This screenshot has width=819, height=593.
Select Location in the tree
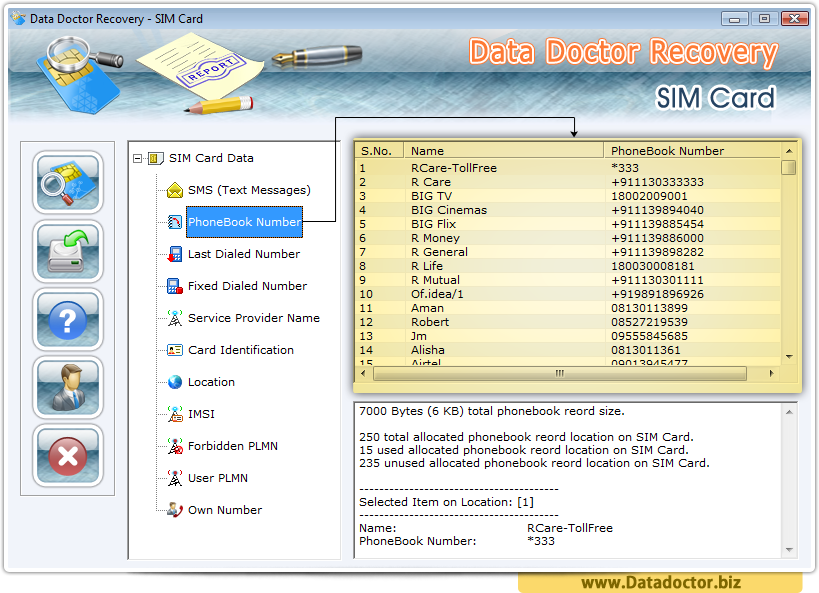pyautogui.click(x=211, y=382)
